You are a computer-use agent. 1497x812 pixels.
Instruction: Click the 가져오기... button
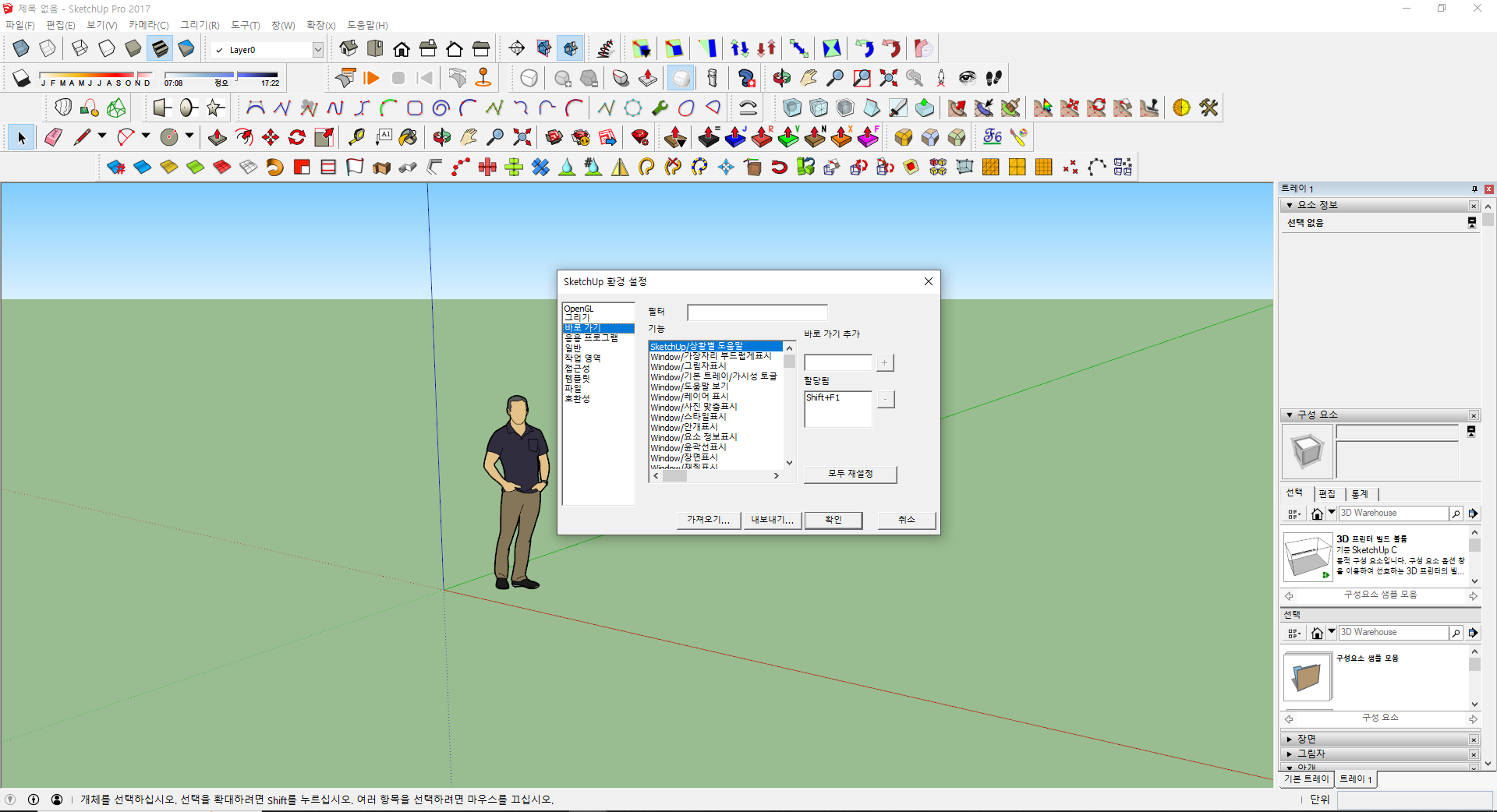(x=708, y=520)
